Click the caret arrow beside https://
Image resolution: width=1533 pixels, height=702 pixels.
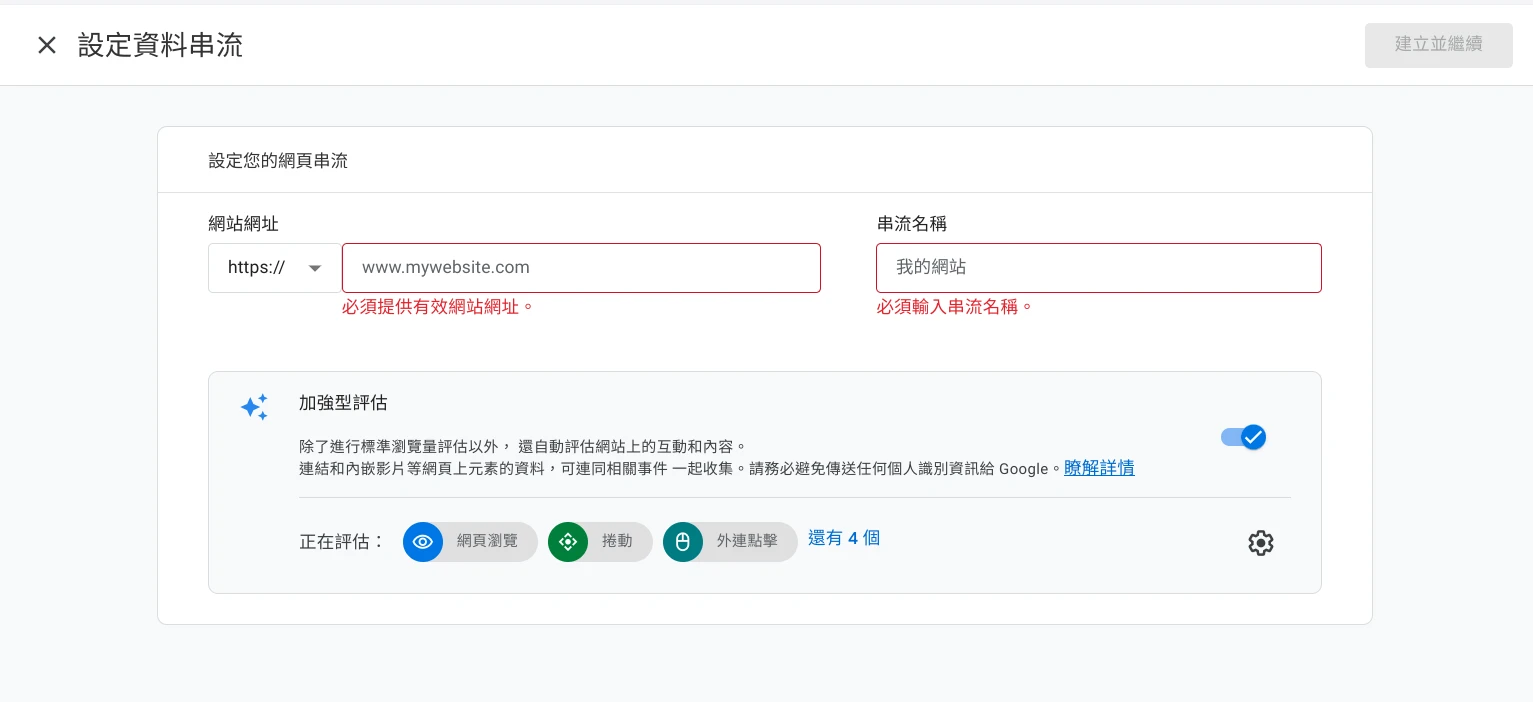(315, 268)
